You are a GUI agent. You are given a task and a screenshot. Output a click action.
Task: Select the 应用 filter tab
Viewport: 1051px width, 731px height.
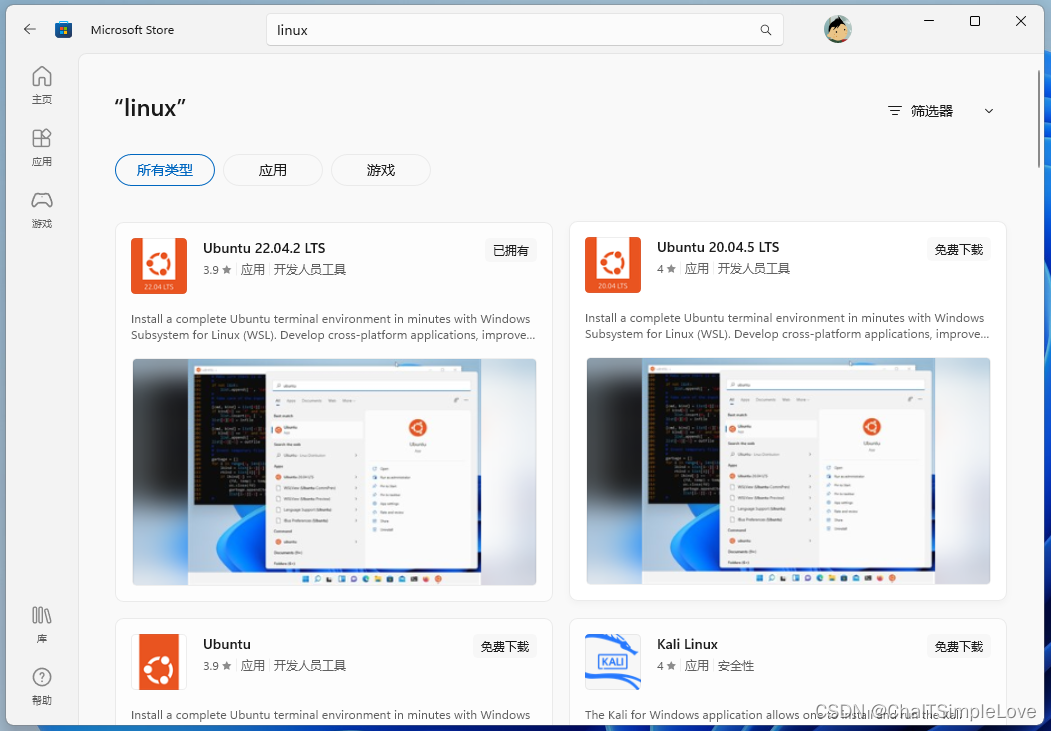pyautogui.click(x=272, y=170)
